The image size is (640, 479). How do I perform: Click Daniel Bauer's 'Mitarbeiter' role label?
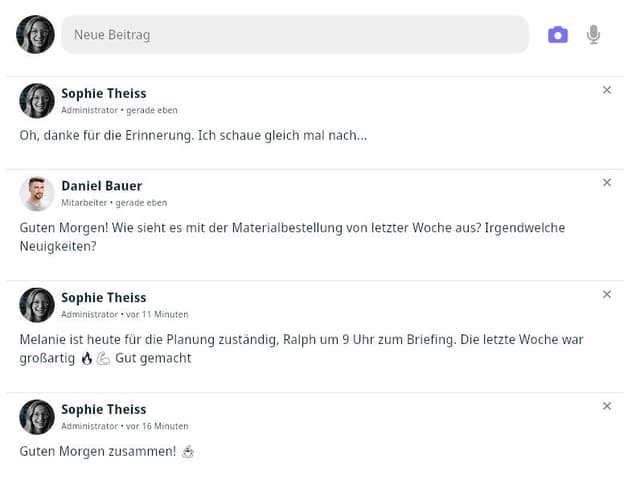[84, 203]
